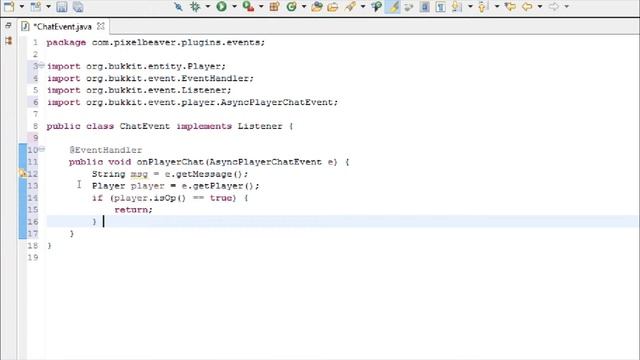Click the Run External Tools icon
Screen dimensions: 640x360
pos(248,7)
